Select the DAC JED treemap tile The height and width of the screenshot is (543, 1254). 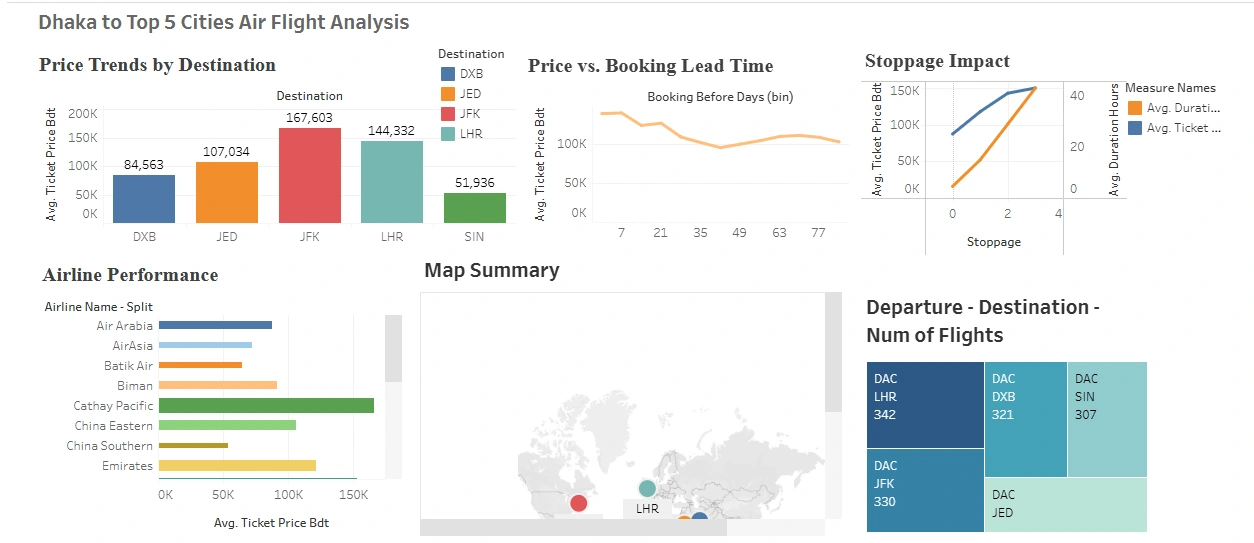(1066, 505)
